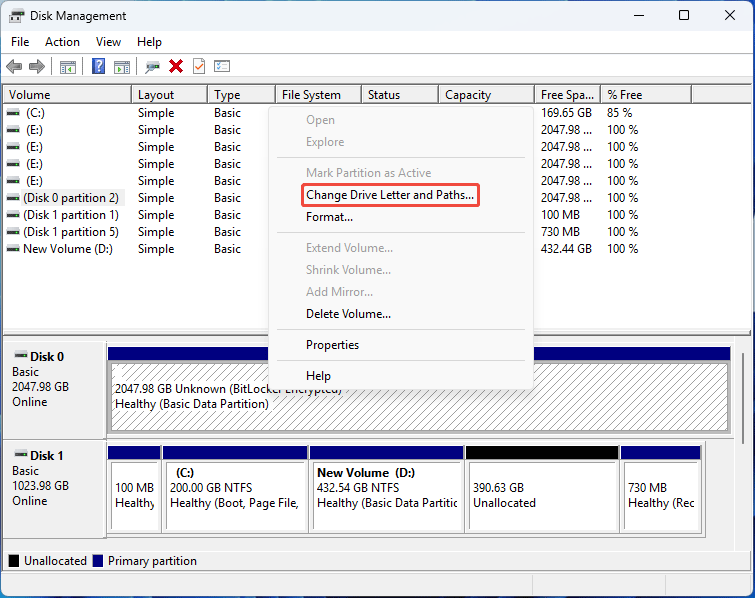Viewport: 755px width, 598px height.
Task: Open the blue Help question-mark toolbar icon
Action: (x=98, y=66)
